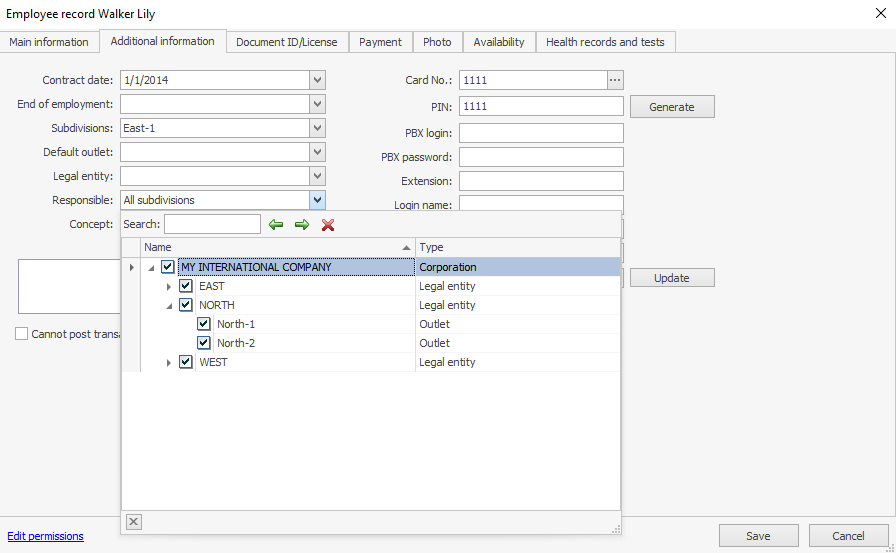Close the dropdown using the bottom-left X icon
896x553 pixels.
tap(134, 521)
